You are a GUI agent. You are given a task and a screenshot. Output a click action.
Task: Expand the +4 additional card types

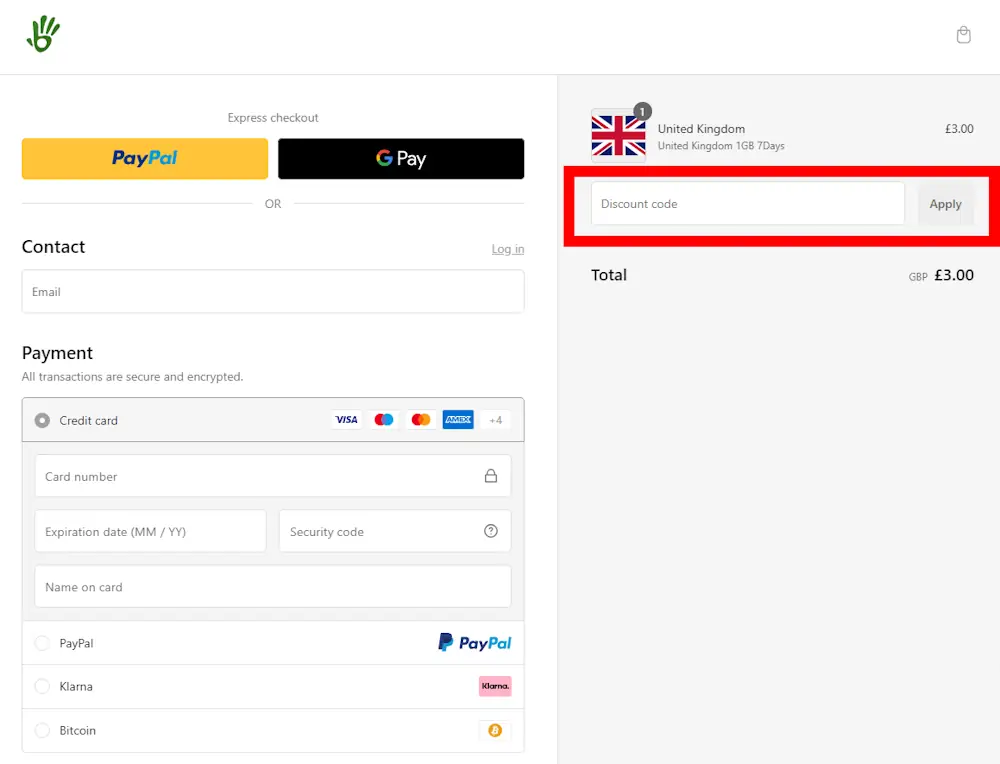[495, 419]
